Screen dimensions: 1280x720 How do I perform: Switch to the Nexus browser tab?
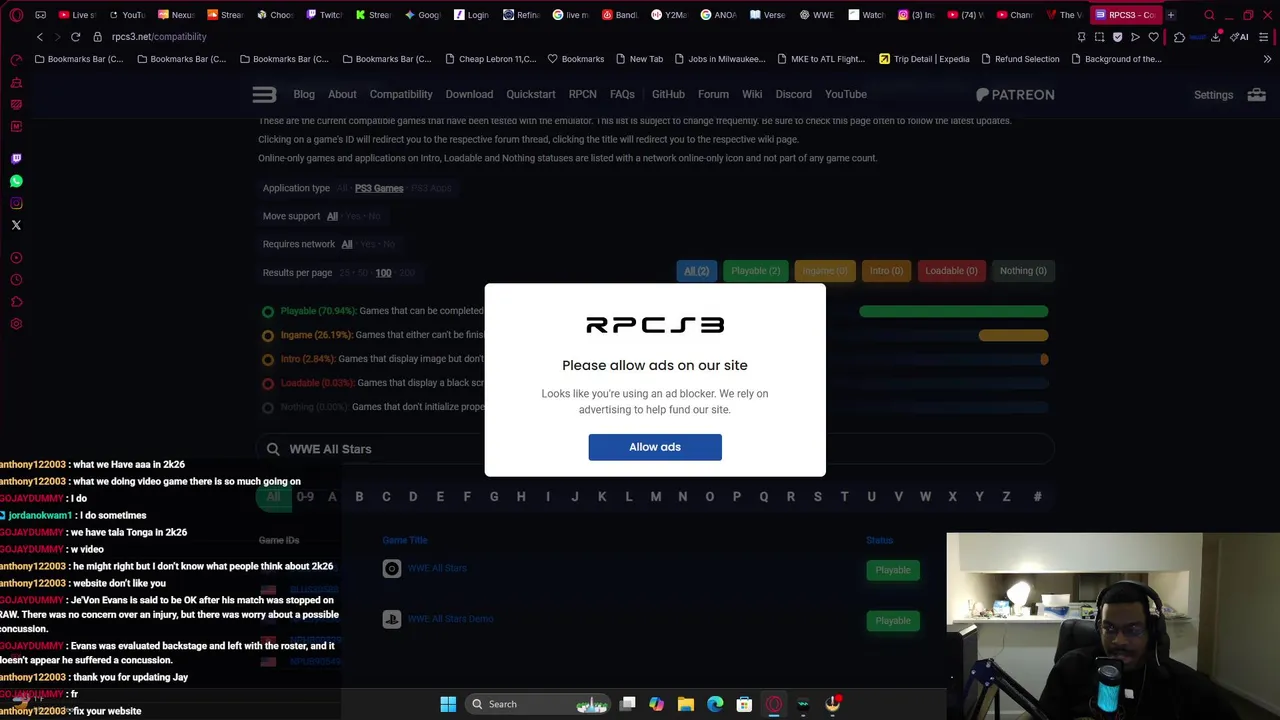pyautogui.click(x=176, y=15)
